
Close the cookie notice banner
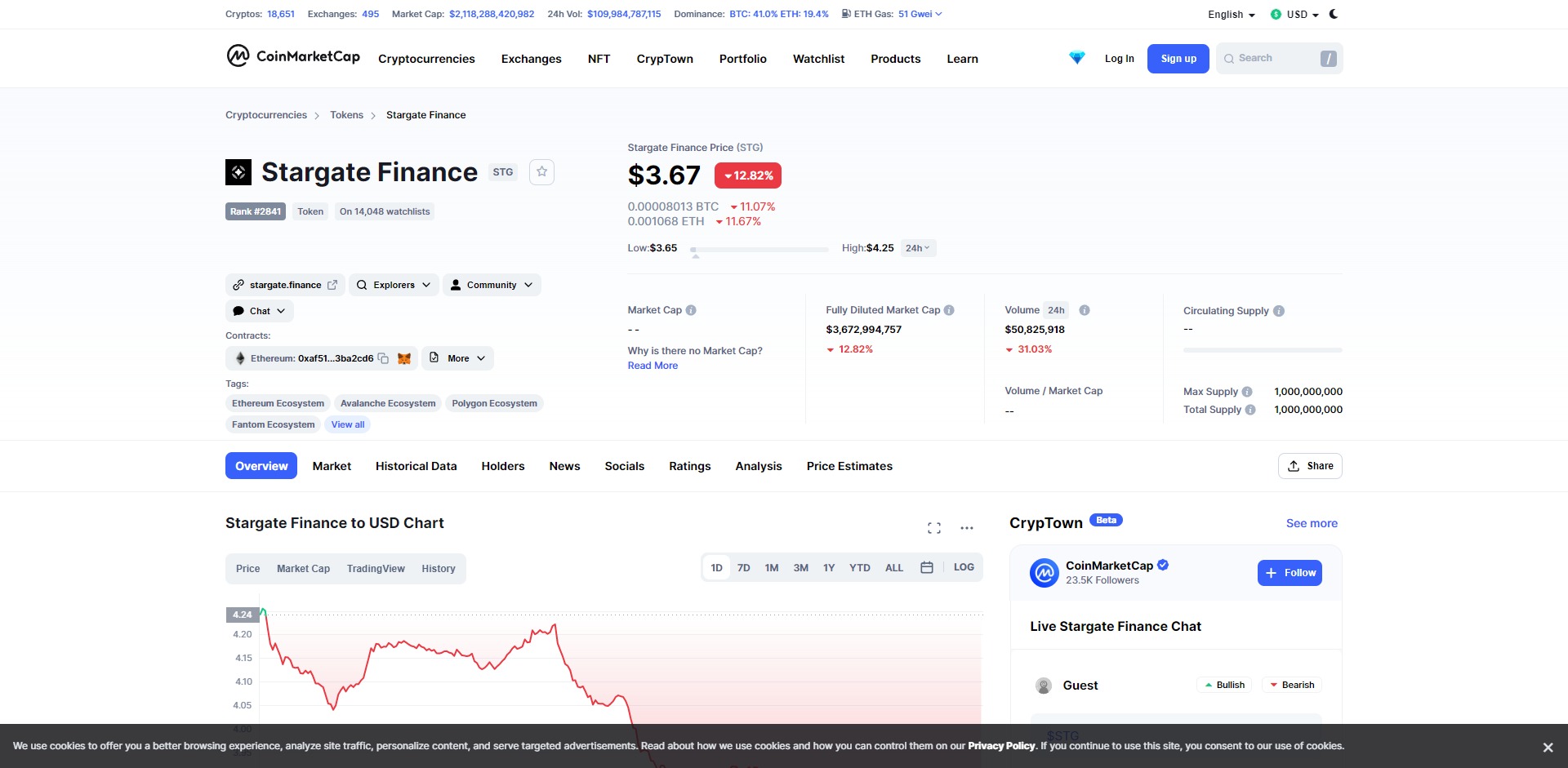pos(1548,748)
